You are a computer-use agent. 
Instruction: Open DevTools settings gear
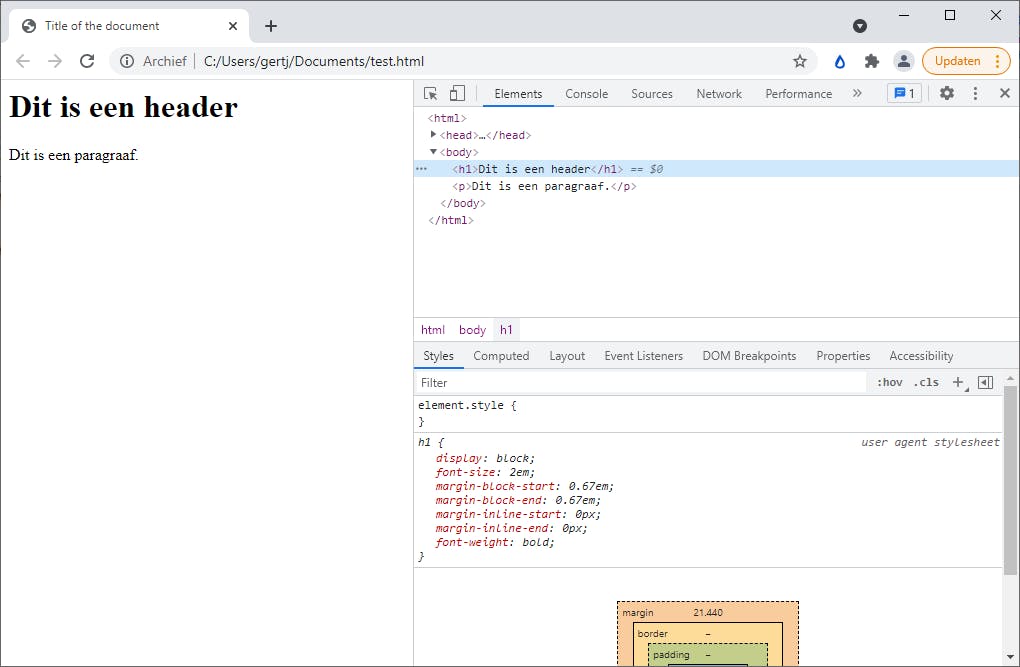(x=946, y=93)
